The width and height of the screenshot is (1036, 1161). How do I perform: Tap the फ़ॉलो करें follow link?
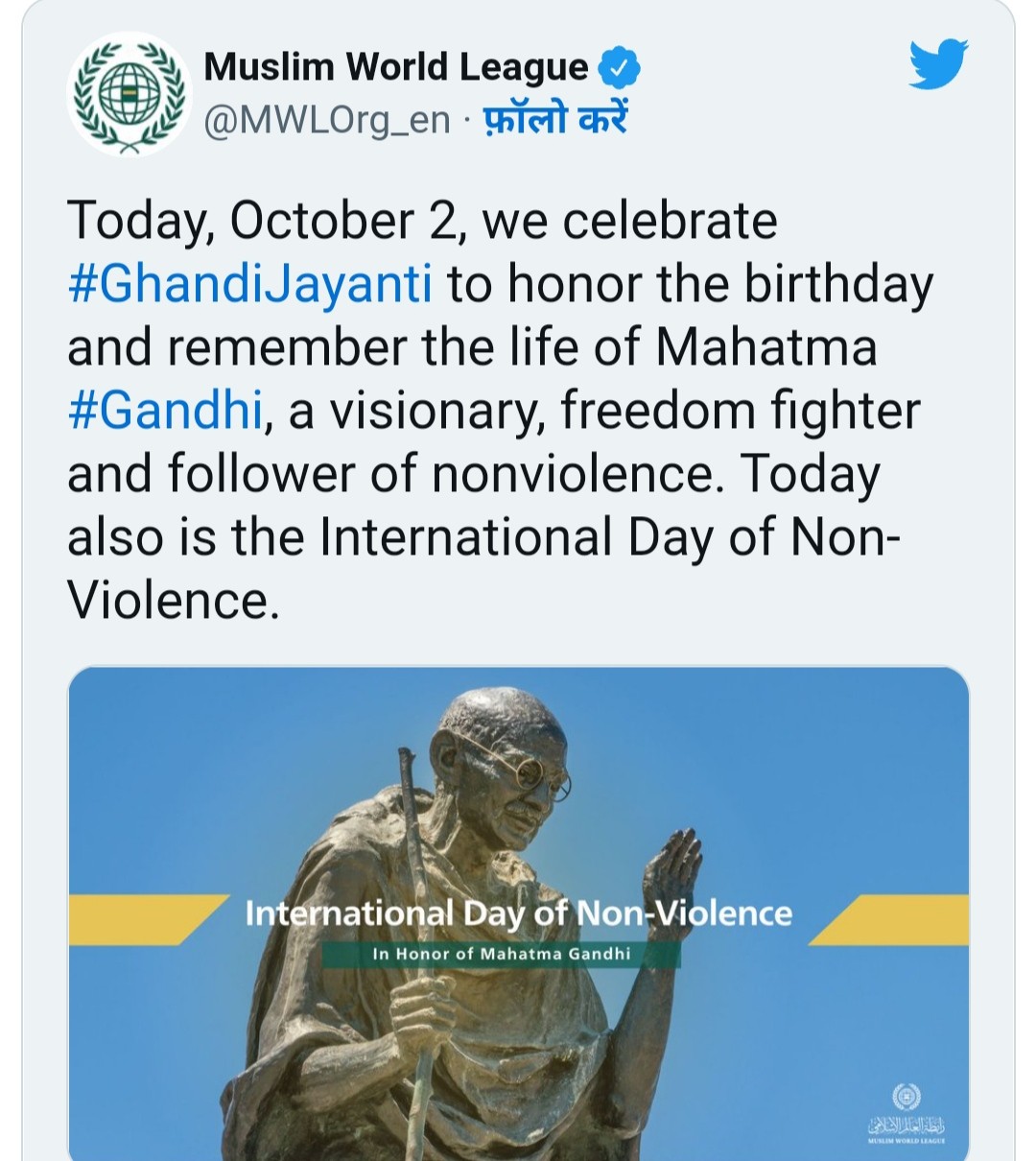[552, 118]
